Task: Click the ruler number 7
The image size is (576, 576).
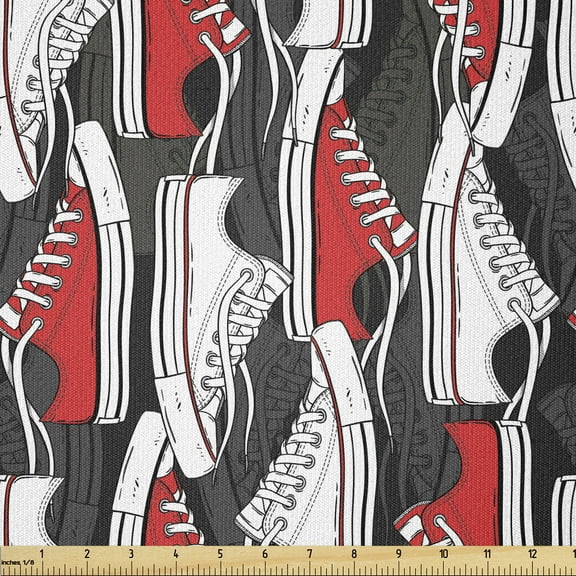Action: tap(309, 554)
